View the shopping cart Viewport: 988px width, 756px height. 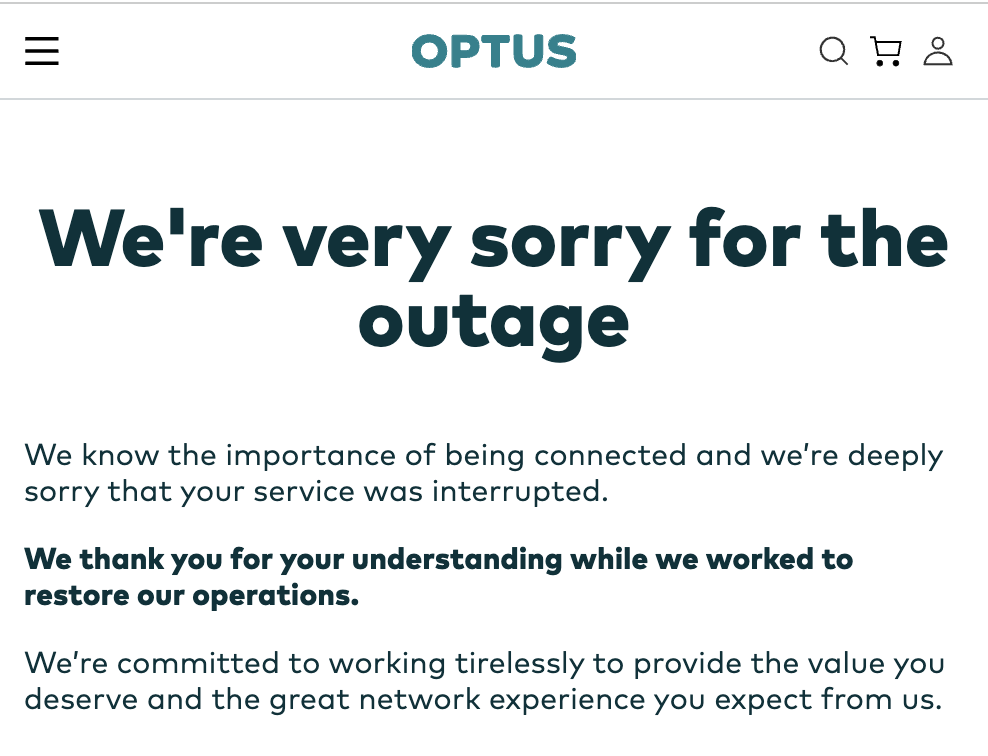click(x=885, y=51)
